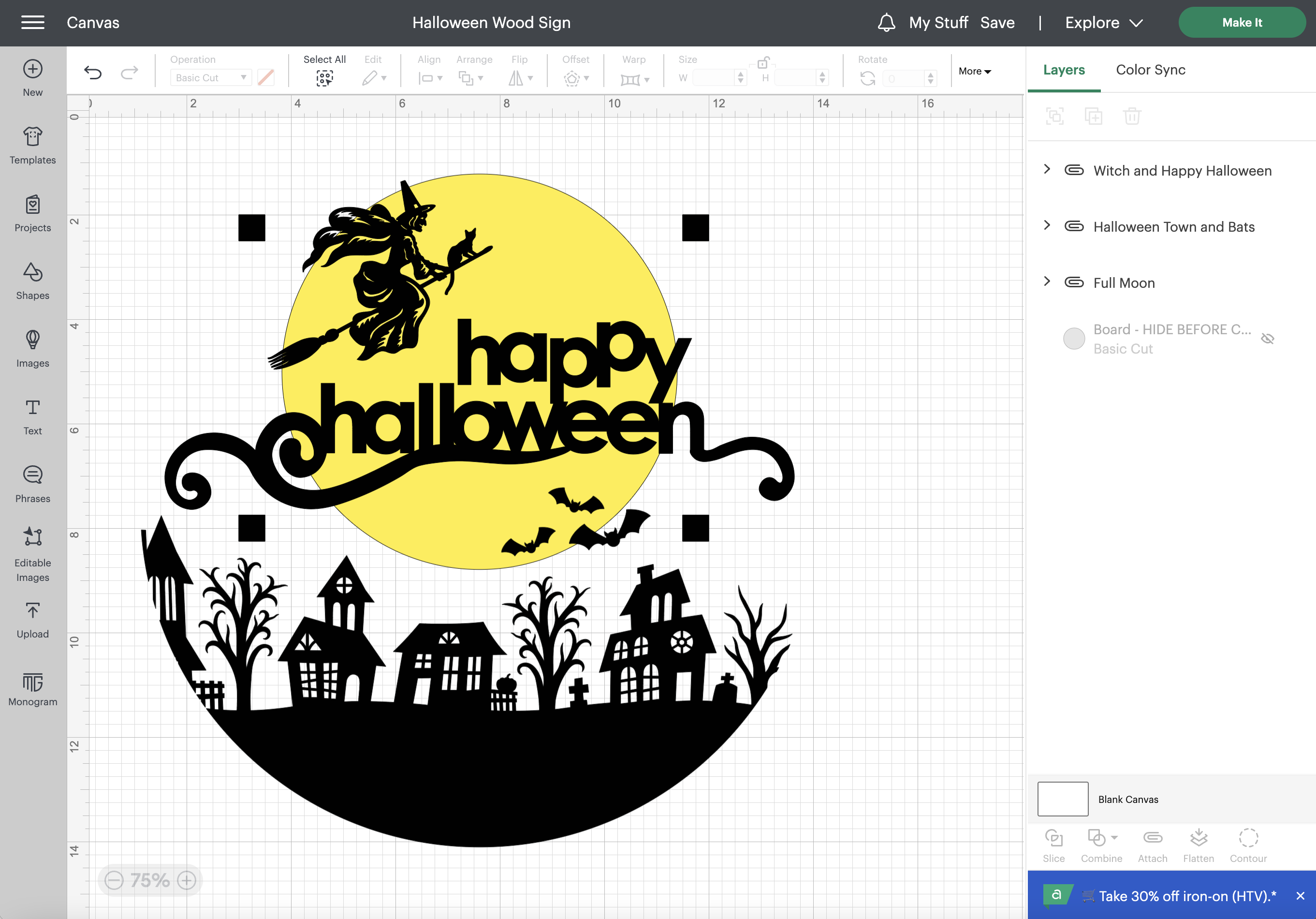
Task: Click the Width size input field
Action: (714, 77)
